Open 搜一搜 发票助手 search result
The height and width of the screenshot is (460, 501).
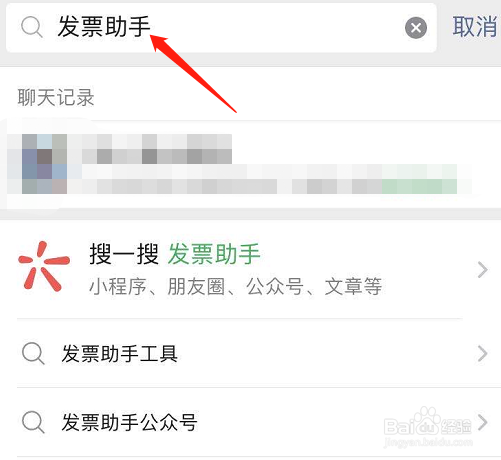pyautogui.click(x=250, y=269)
